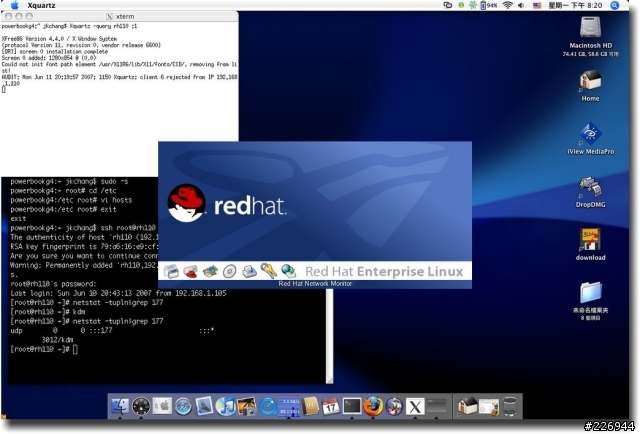Click the Terminal window scrollbar
The image size is (640, 434).
(x=329, y=336)
